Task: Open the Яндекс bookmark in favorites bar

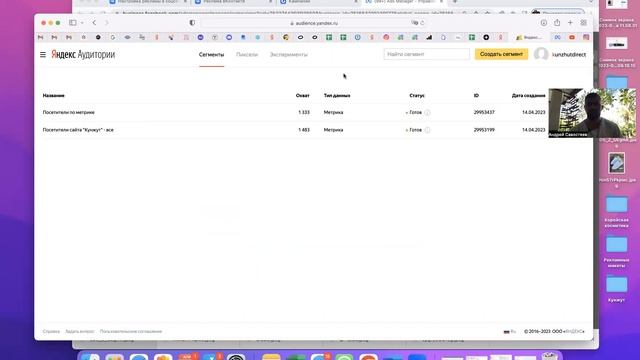Action: [x=529, y=37]
